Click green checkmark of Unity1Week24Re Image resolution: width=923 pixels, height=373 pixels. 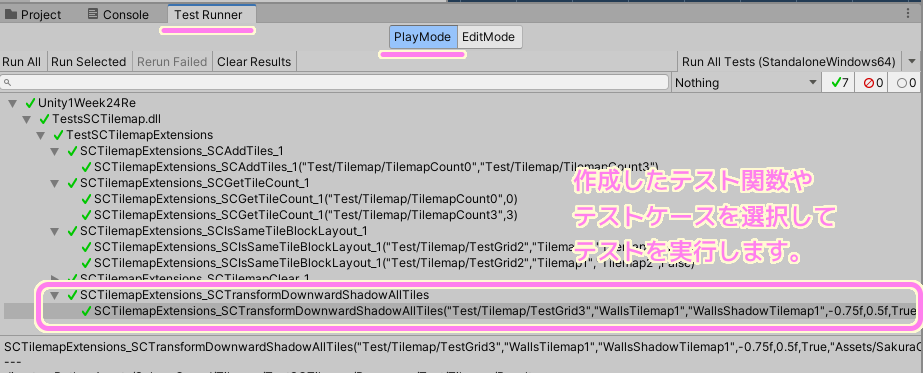pyautogui.click(x=31, y=104)
